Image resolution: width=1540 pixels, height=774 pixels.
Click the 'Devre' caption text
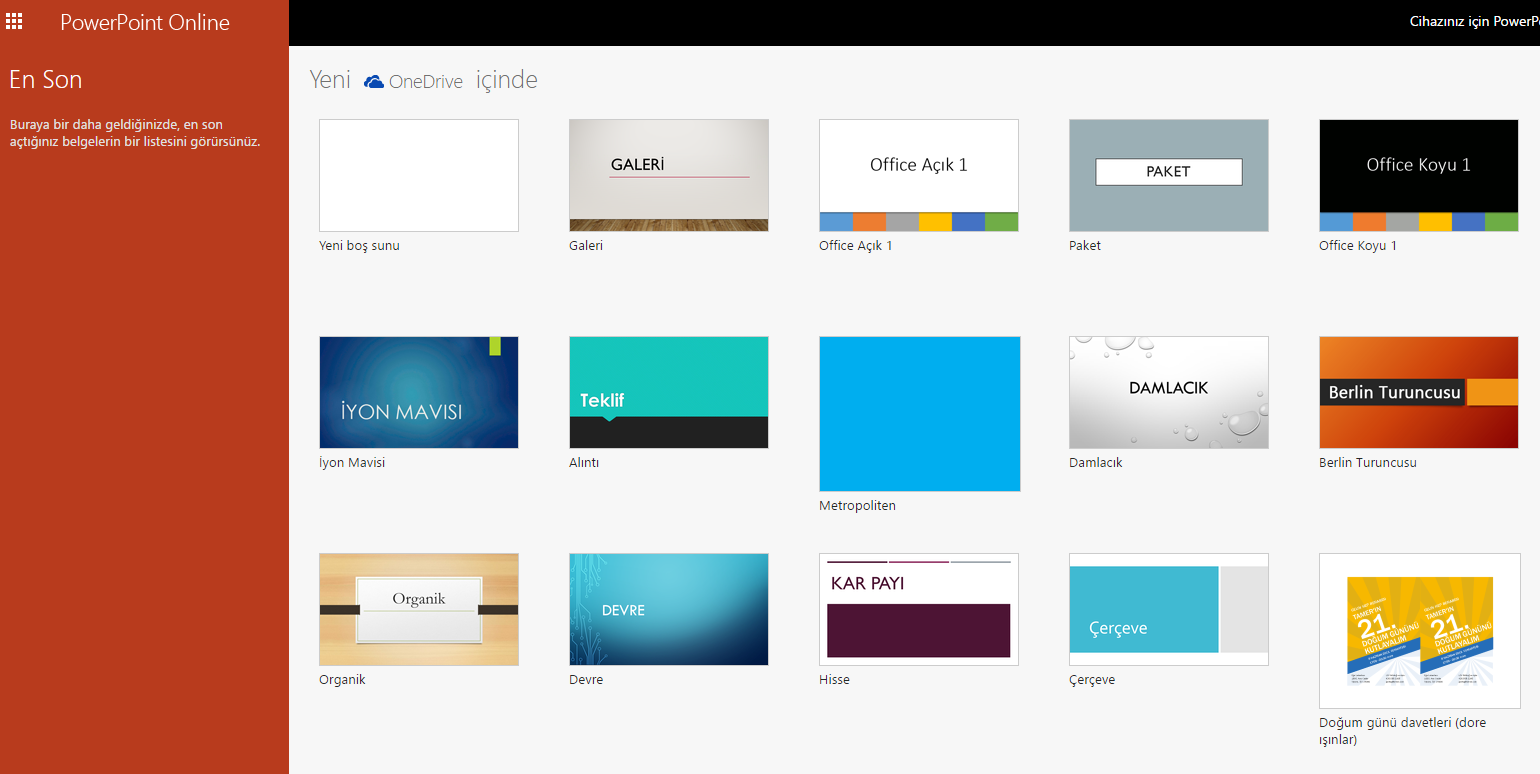tap(586, 679)
